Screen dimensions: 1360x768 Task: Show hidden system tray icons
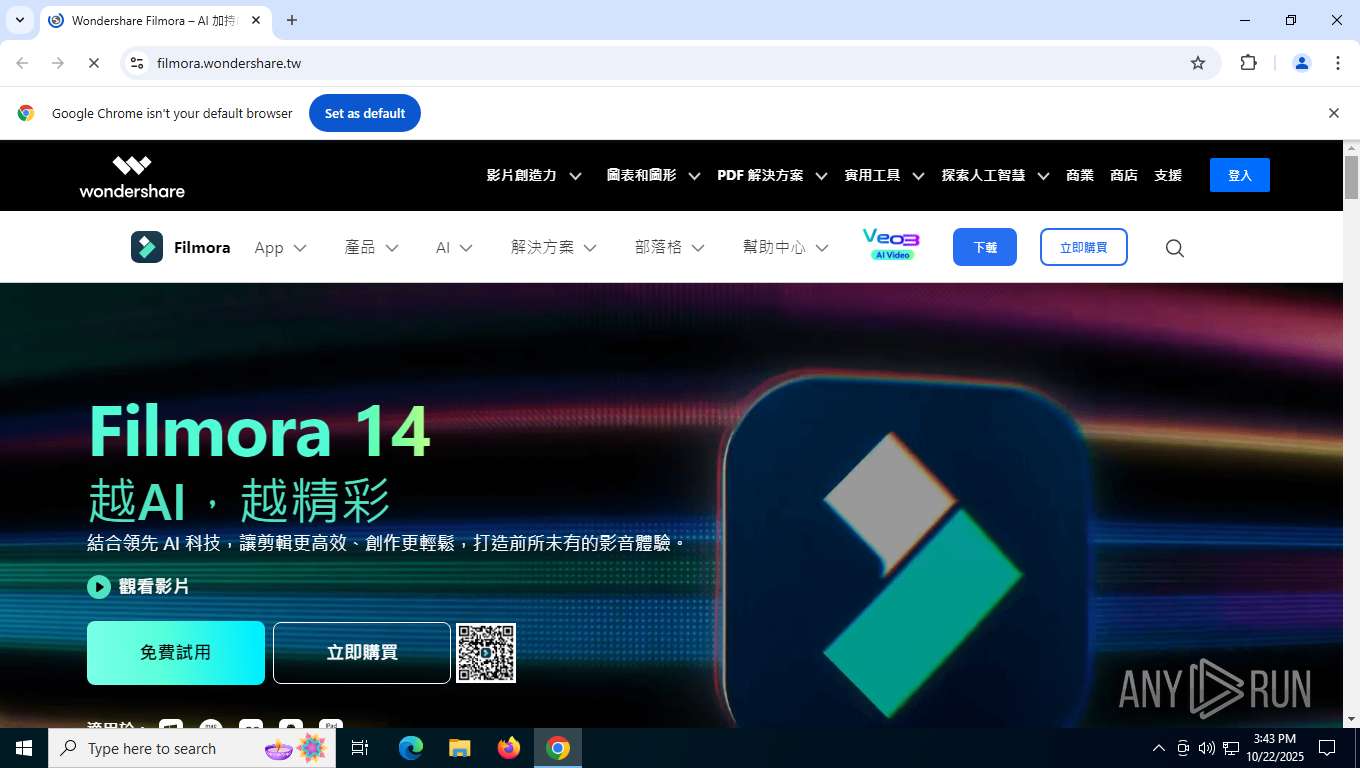(1159, 748)
